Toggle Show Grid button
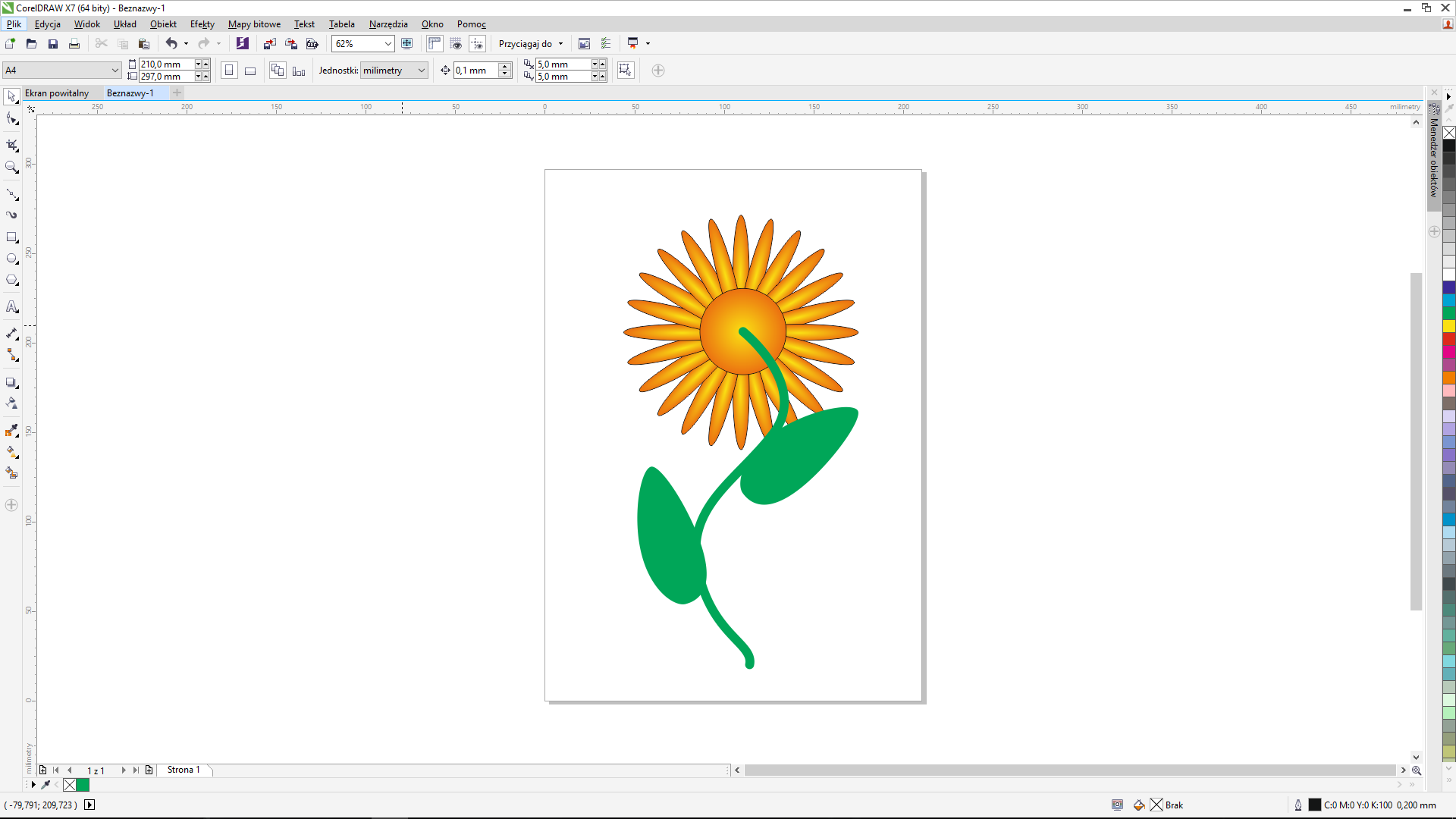This screenshot has width=1456, height=819. pyautogui.click(x=456, y=44)
